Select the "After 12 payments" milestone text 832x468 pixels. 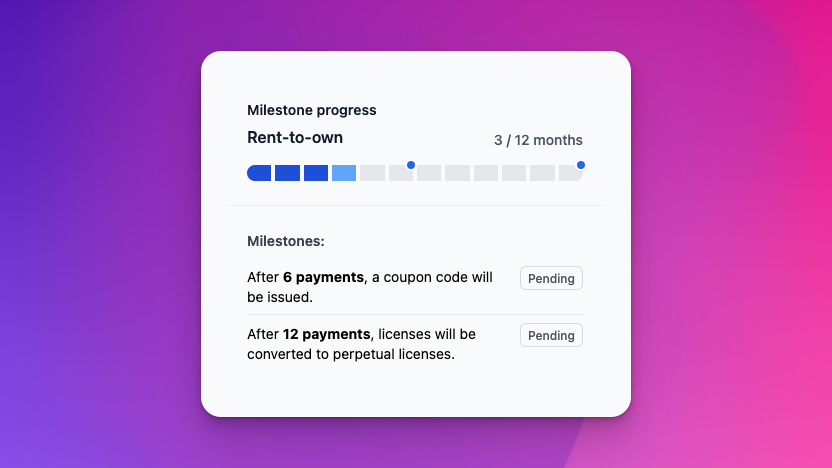361,344
